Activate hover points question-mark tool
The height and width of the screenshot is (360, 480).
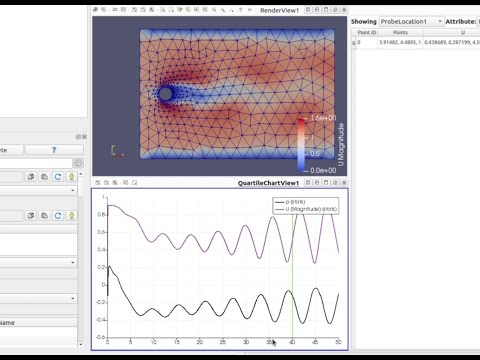click(240, 10)
